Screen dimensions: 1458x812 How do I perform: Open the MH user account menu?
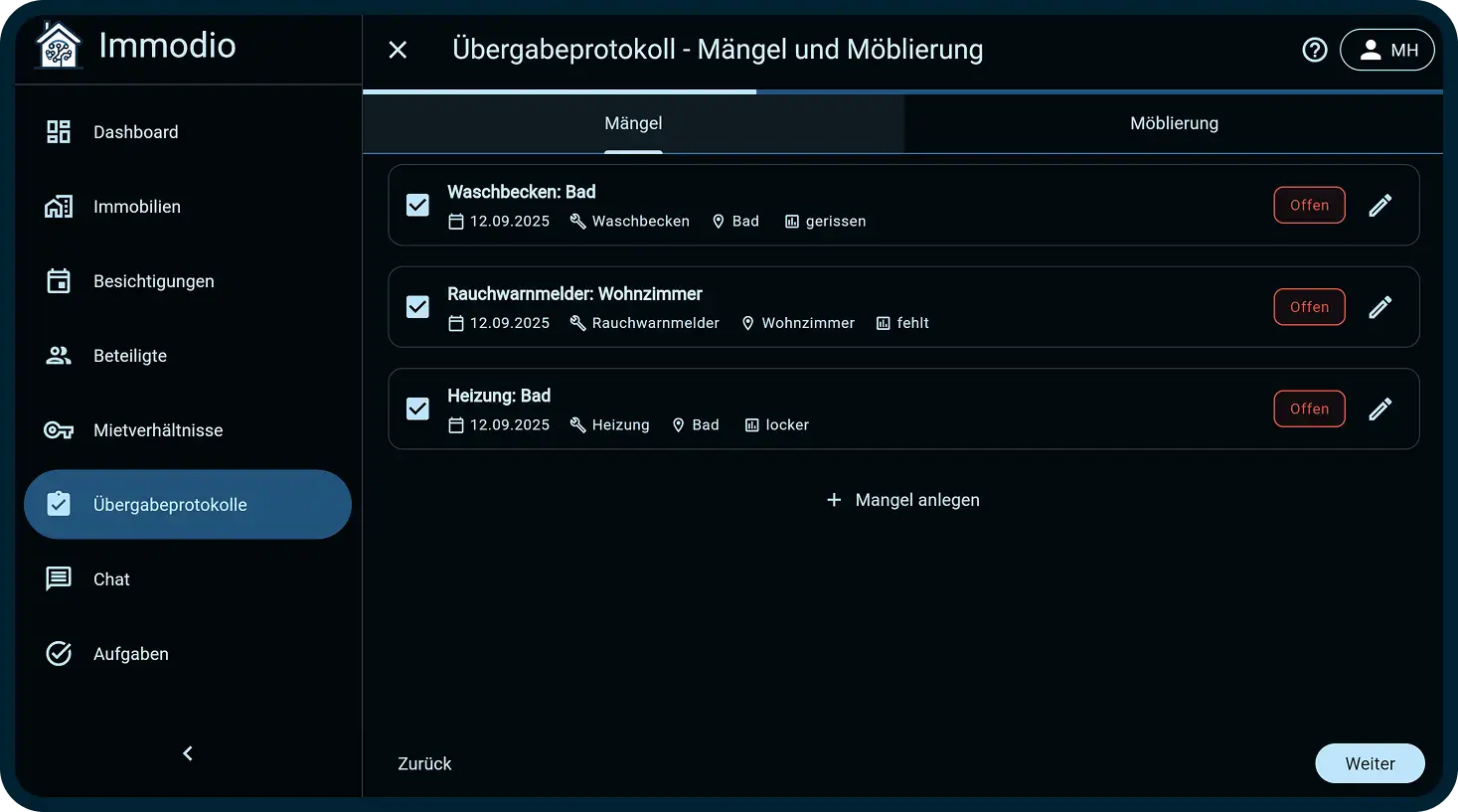pos(1387,50)
